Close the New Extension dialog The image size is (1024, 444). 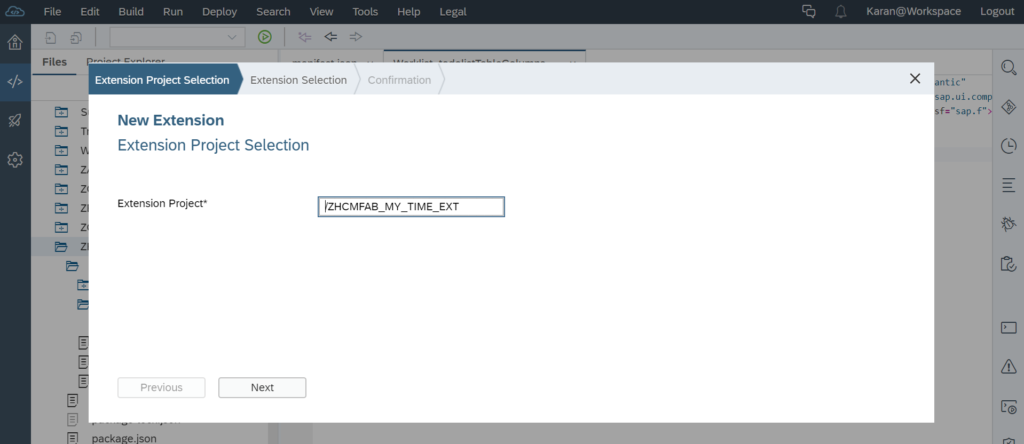coord(915,78)
